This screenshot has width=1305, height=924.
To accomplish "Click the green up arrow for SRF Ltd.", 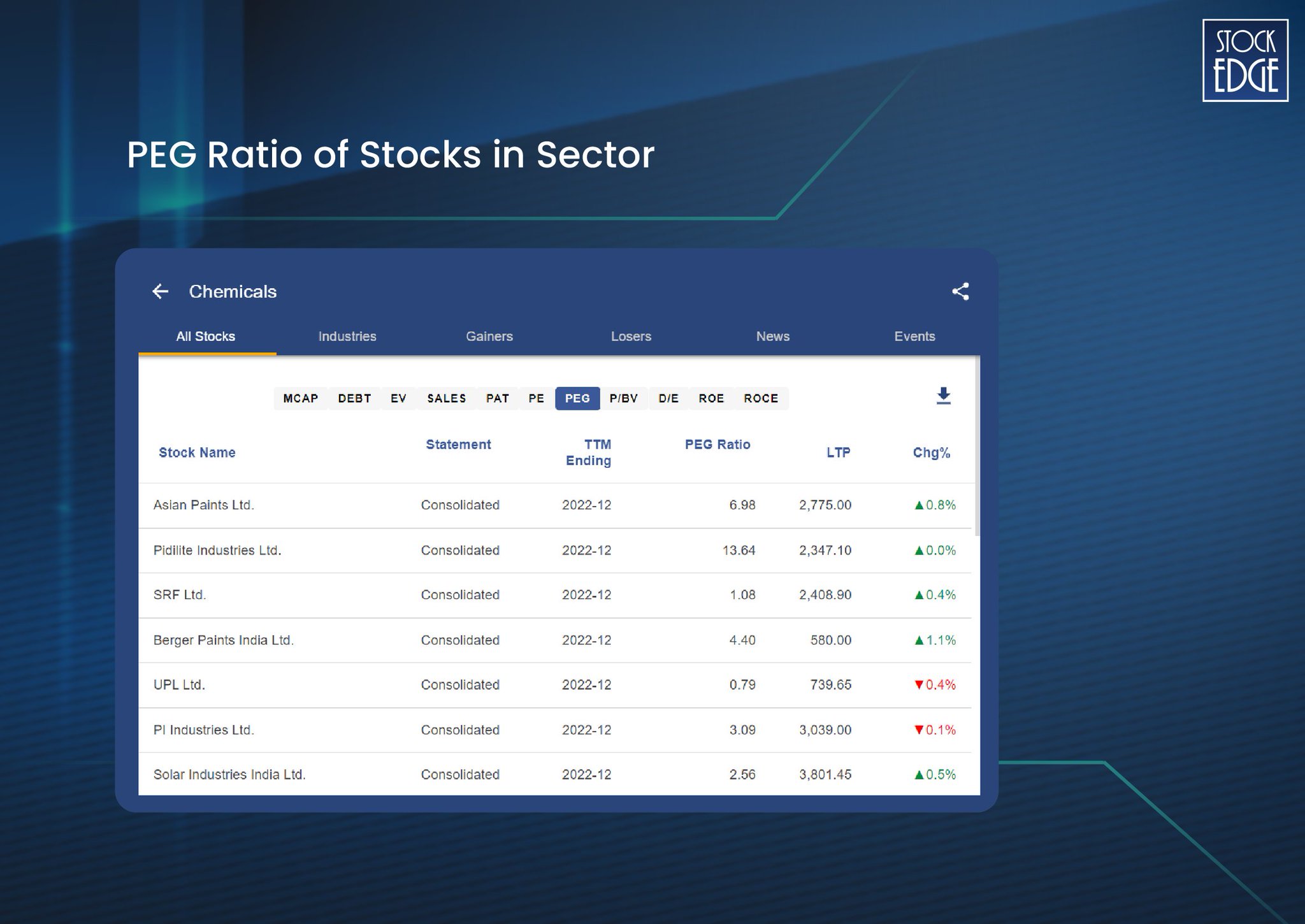I will [x=918, y=595].
